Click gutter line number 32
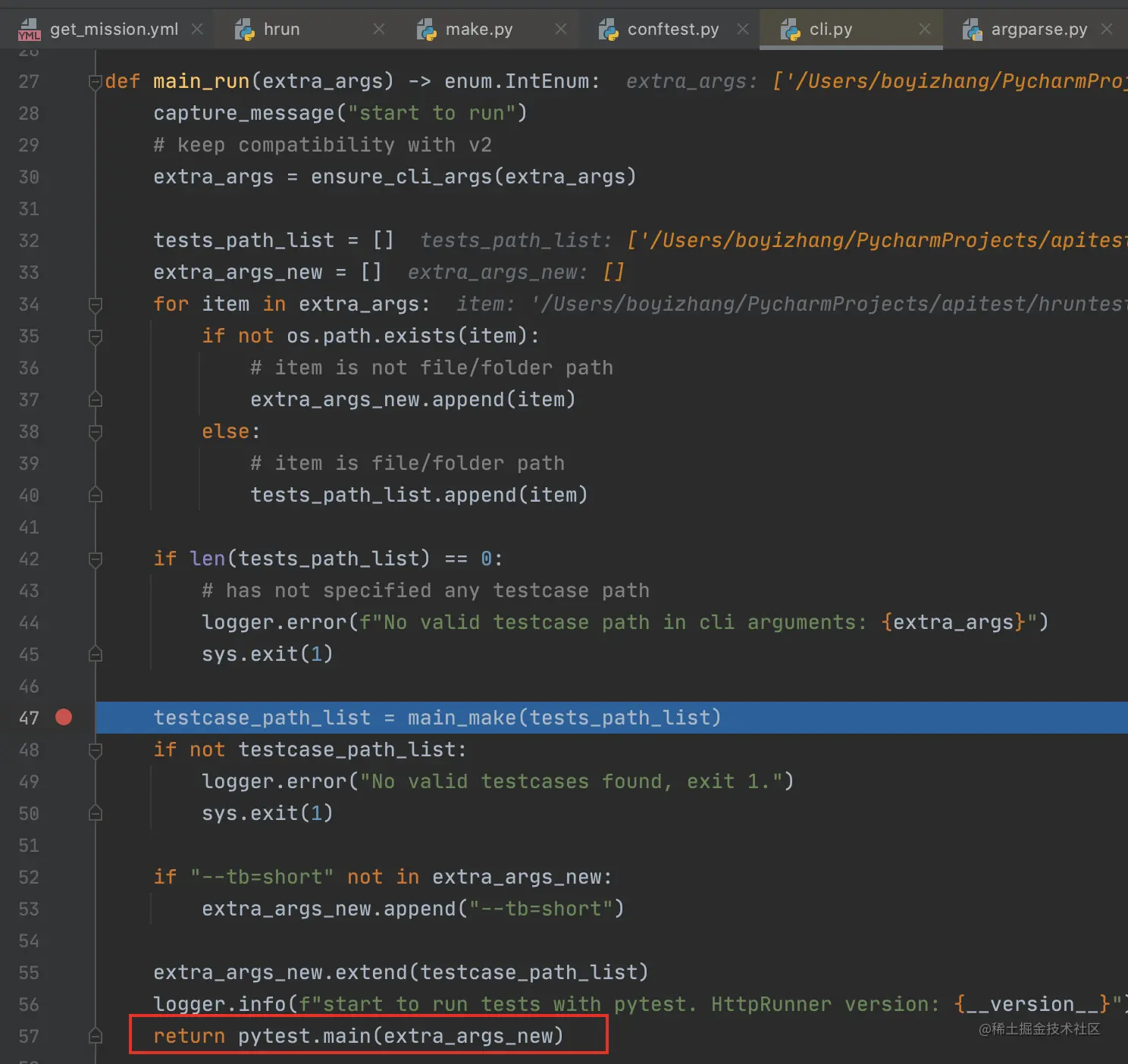Screen dimensions: 1128x1064 click(x=29, y=241)
